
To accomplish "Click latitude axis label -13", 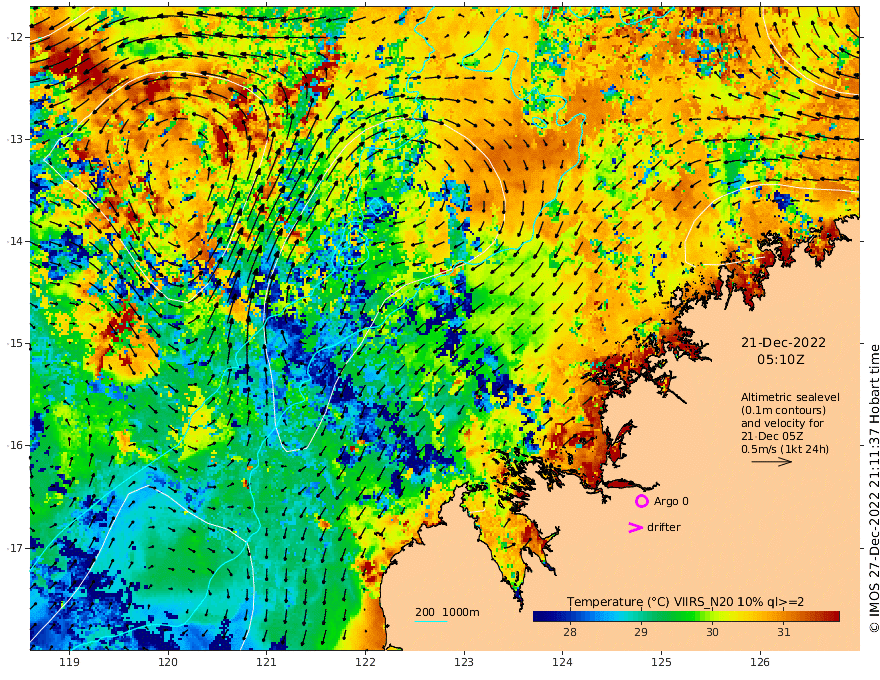I will 15,139.
